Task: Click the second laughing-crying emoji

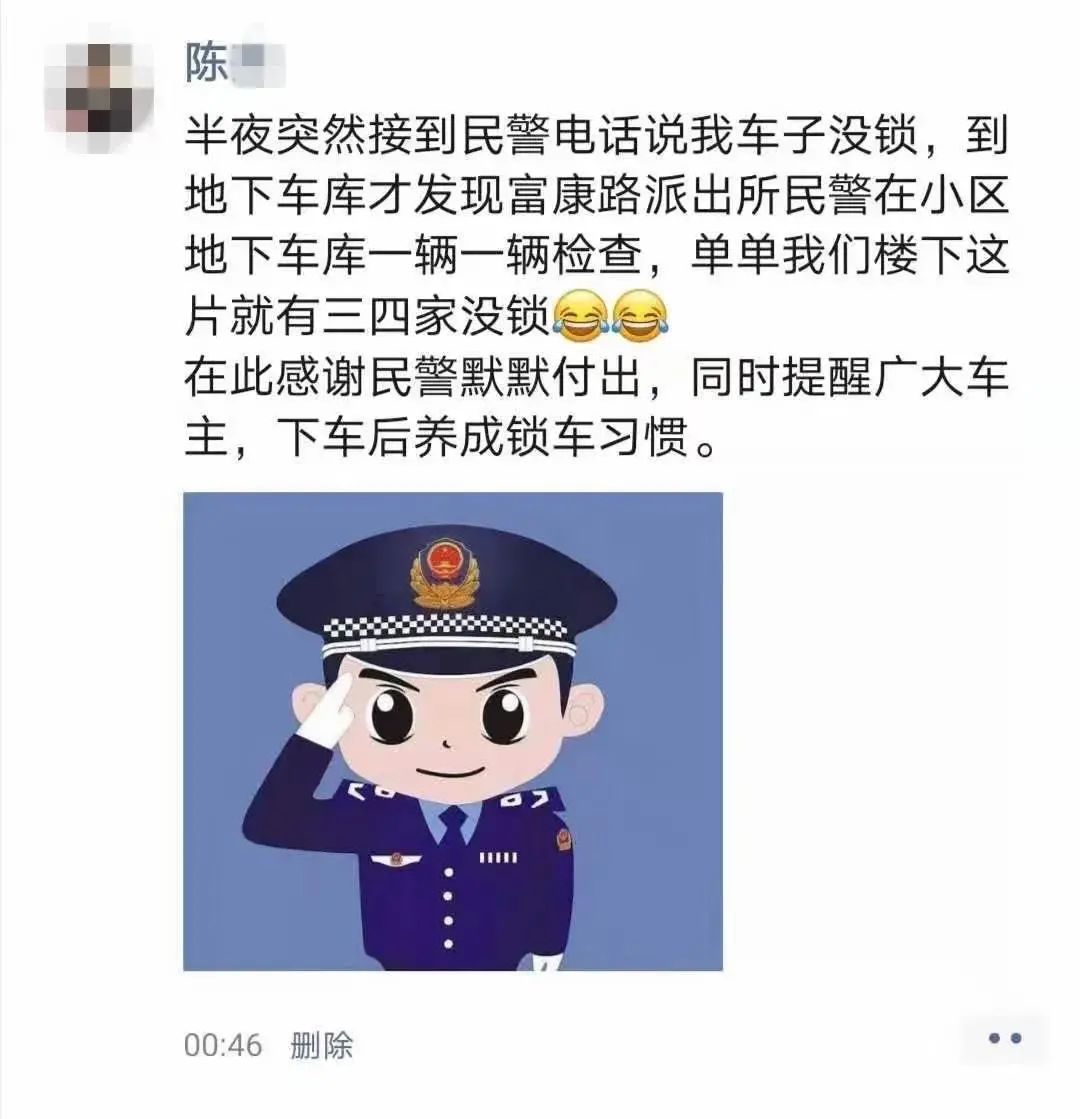Action: [640, 314]
